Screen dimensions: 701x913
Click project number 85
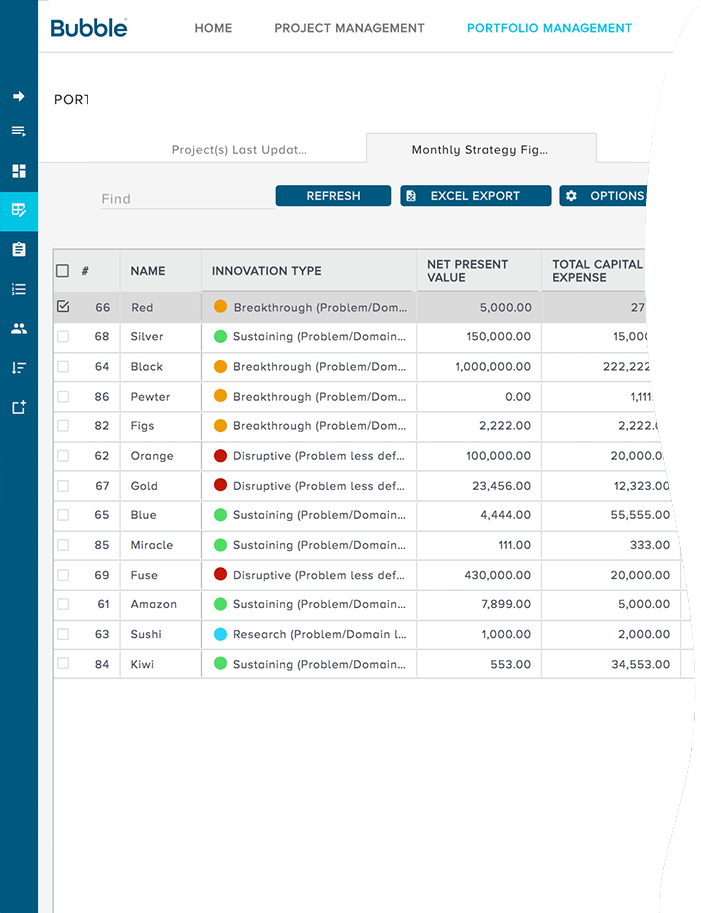102,545
